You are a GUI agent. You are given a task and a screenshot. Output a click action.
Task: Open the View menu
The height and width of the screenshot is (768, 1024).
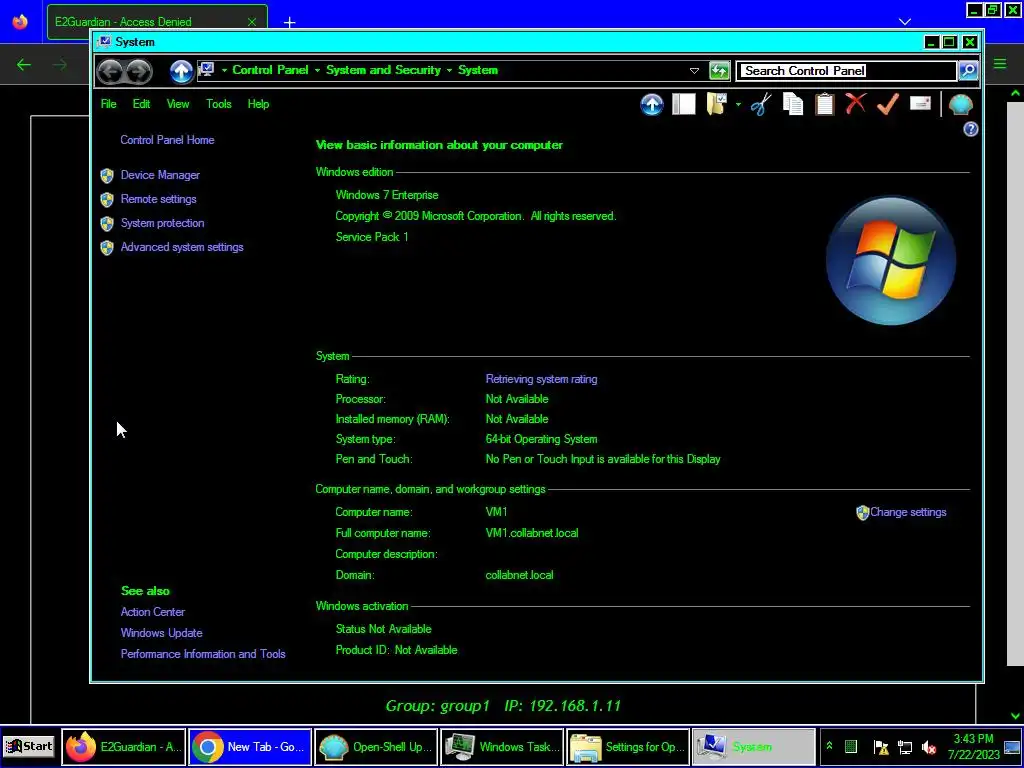pyautogui.click(x=178, y=104)
